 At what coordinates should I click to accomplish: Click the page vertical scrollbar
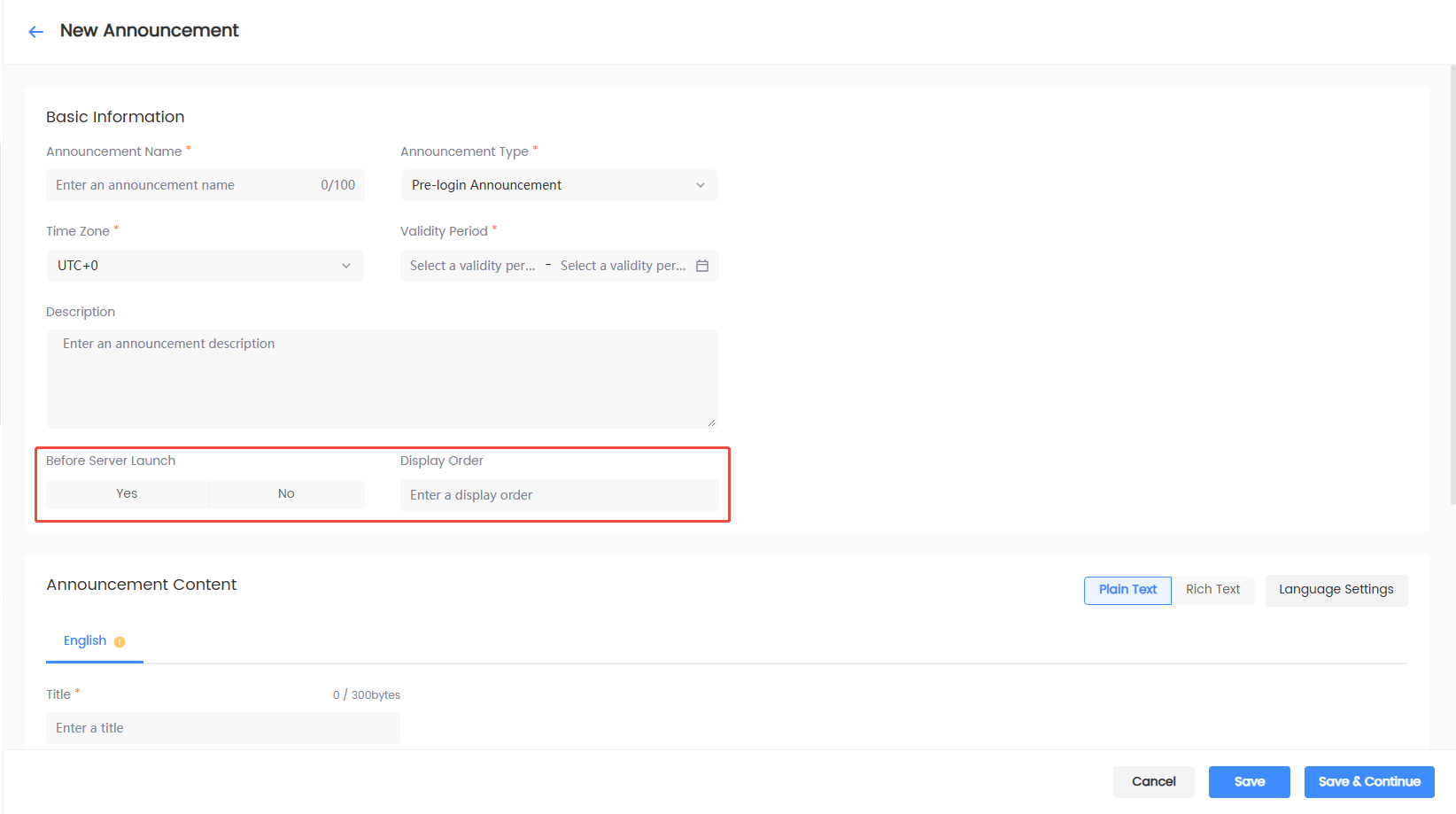point(1452,283)
